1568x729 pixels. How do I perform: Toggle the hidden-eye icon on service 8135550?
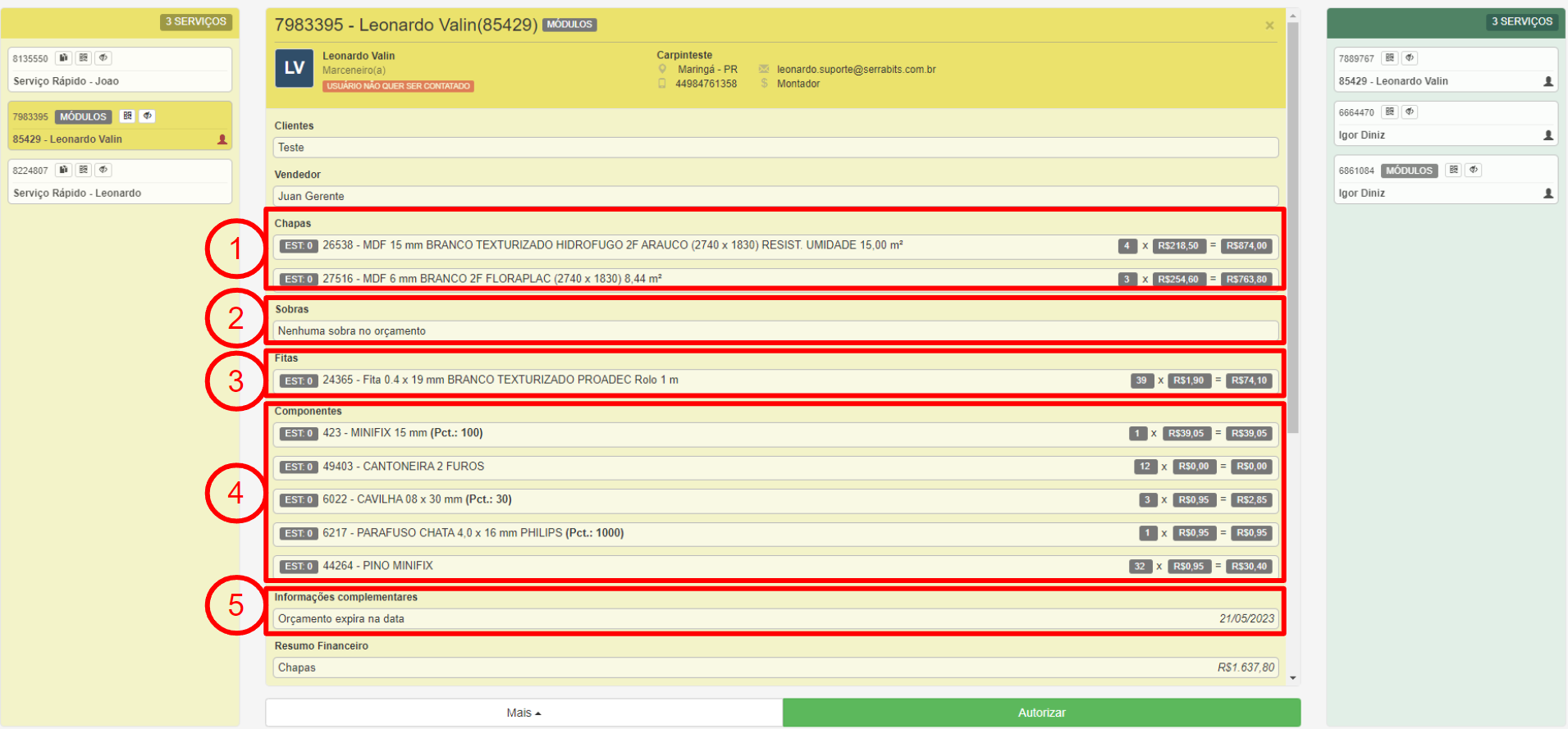103,58
